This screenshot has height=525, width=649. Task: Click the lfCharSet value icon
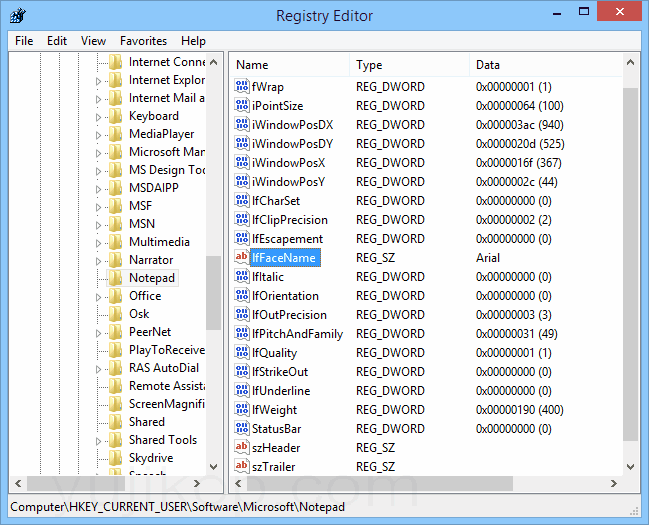(242, 201)
